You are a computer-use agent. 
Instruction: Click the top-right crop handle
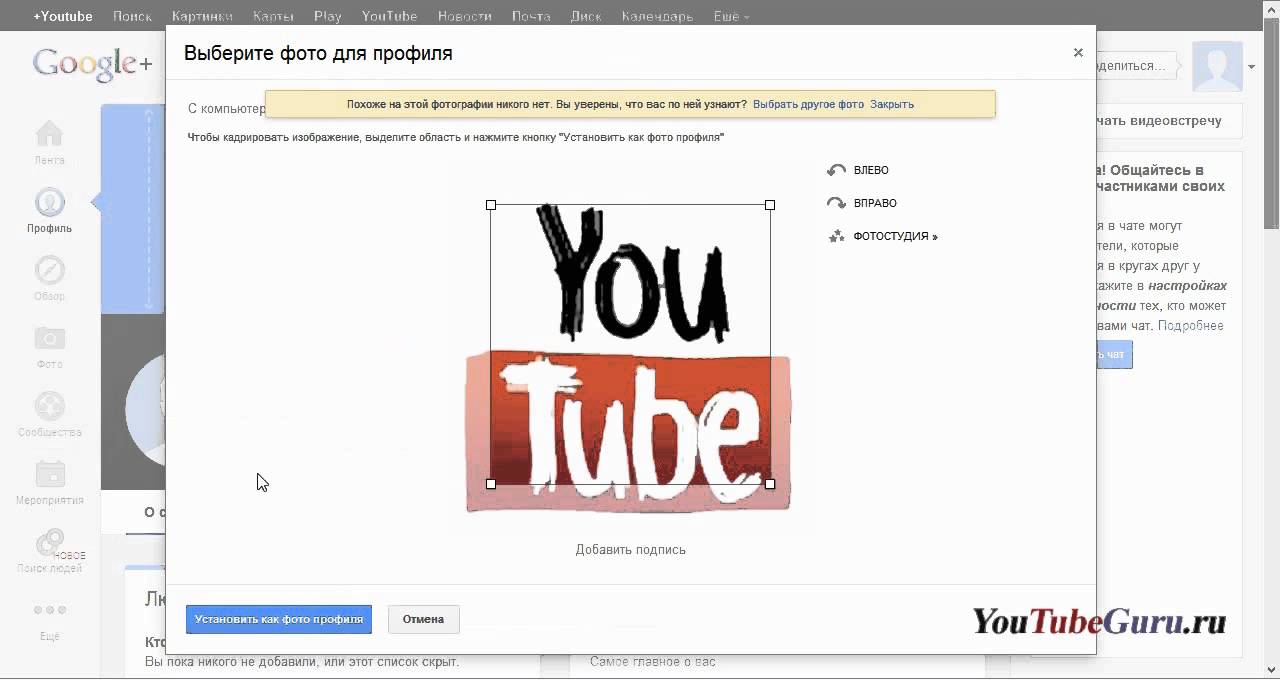(770, 205)
